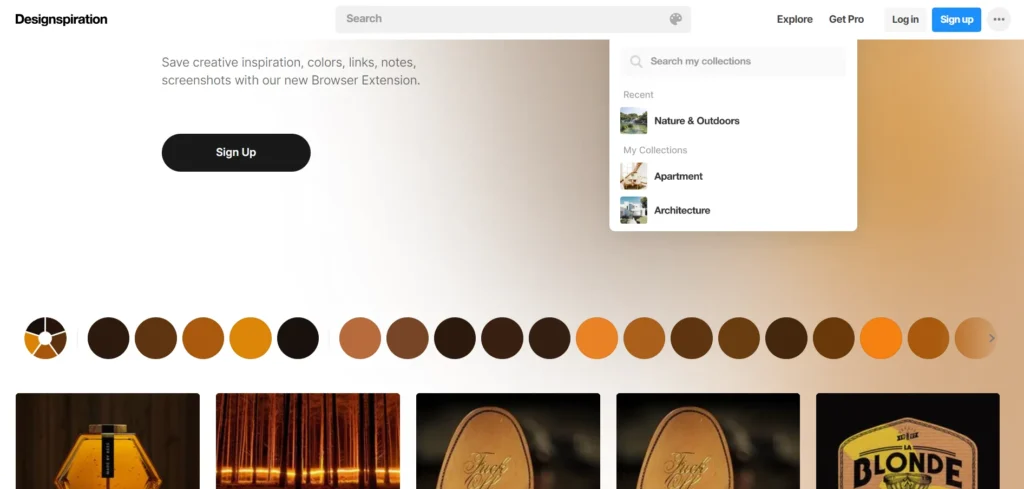The image size is (1024, 489).
Task: Open the La Blonde label image
Action: coord(908,441)
